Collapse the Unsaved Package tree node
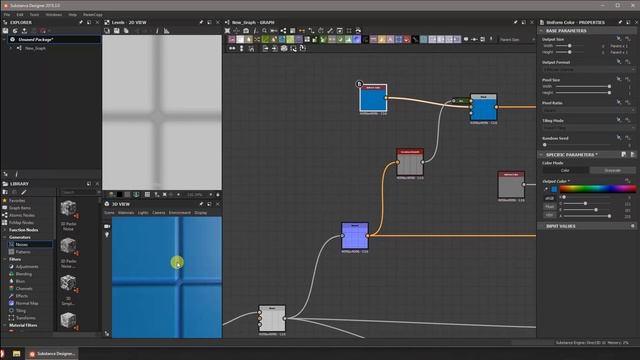640x360 pixels. (x=4, y=40)
